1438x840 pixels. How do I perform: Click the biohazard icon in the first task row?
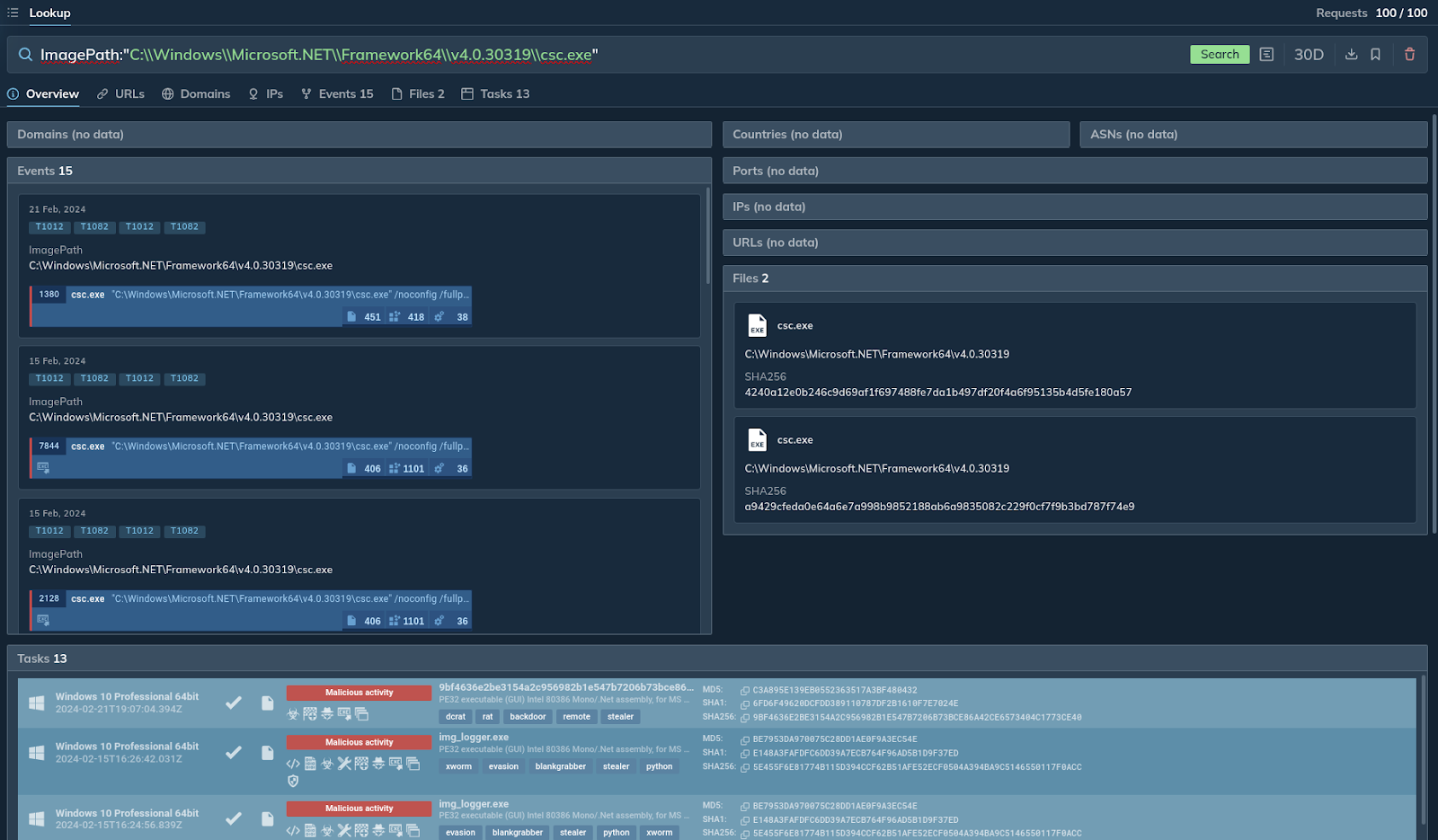293,714
